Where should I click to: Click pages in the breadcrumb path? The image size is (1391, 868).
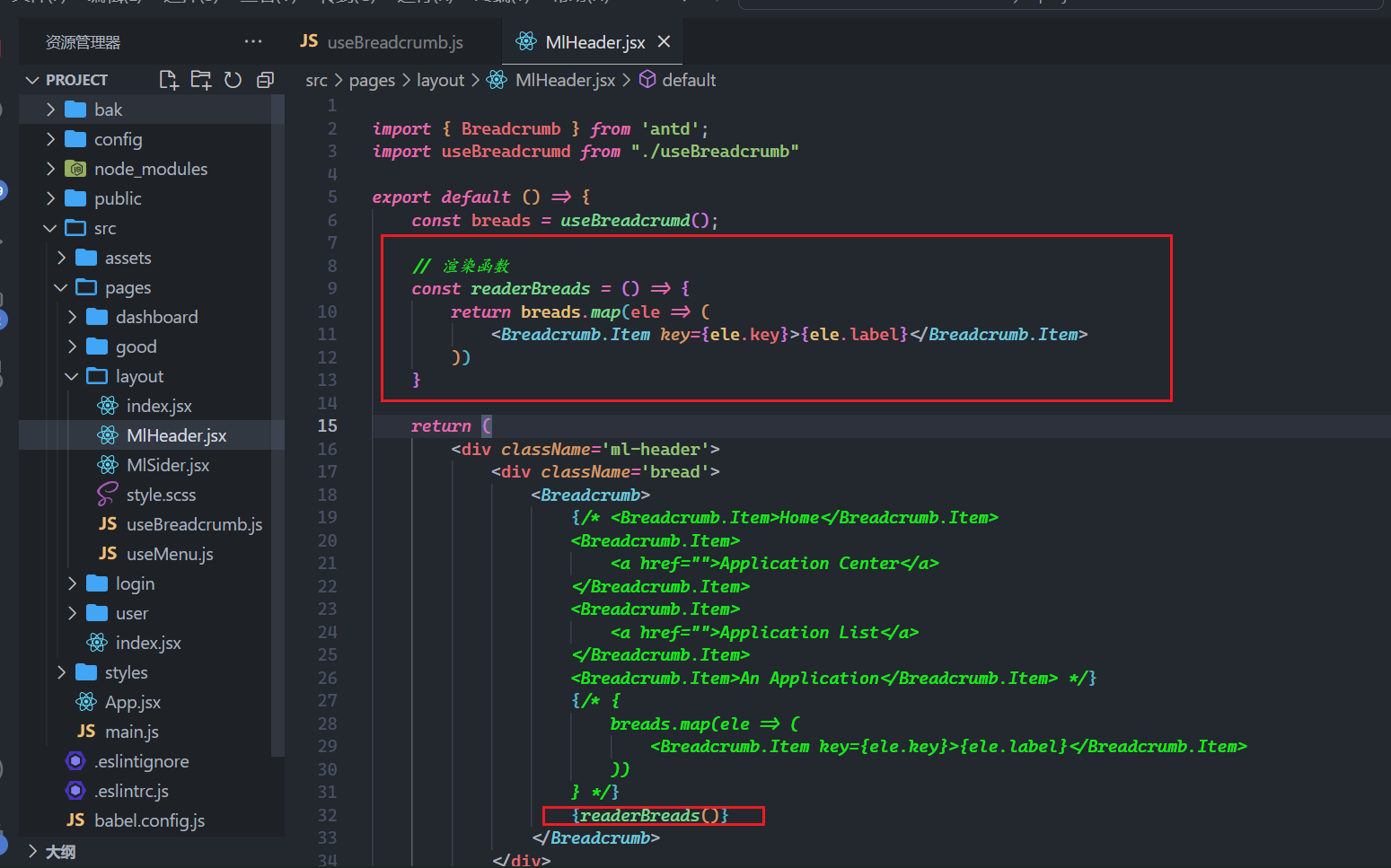[x=372, y=80]
